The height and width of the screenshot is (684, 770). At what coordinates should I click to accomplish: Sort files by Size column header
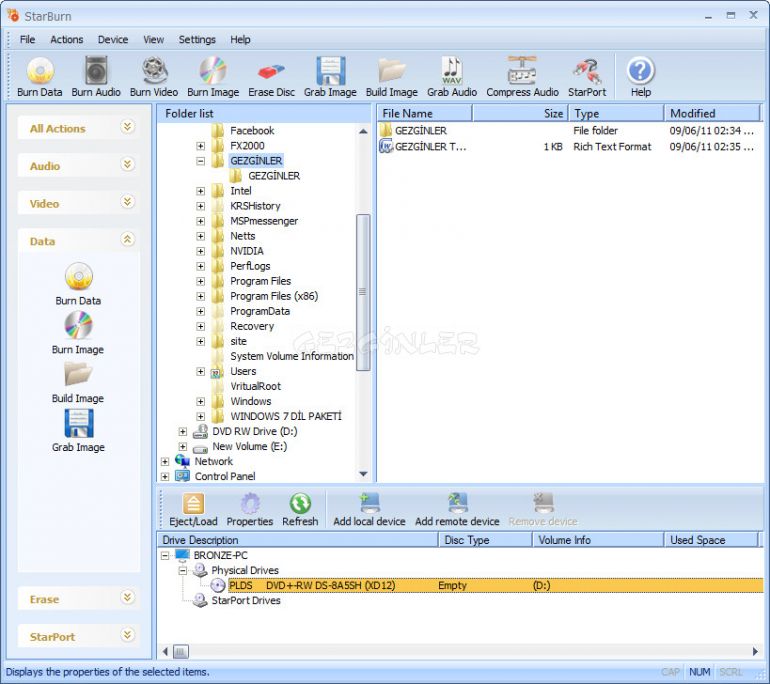(x=520, y=113)
